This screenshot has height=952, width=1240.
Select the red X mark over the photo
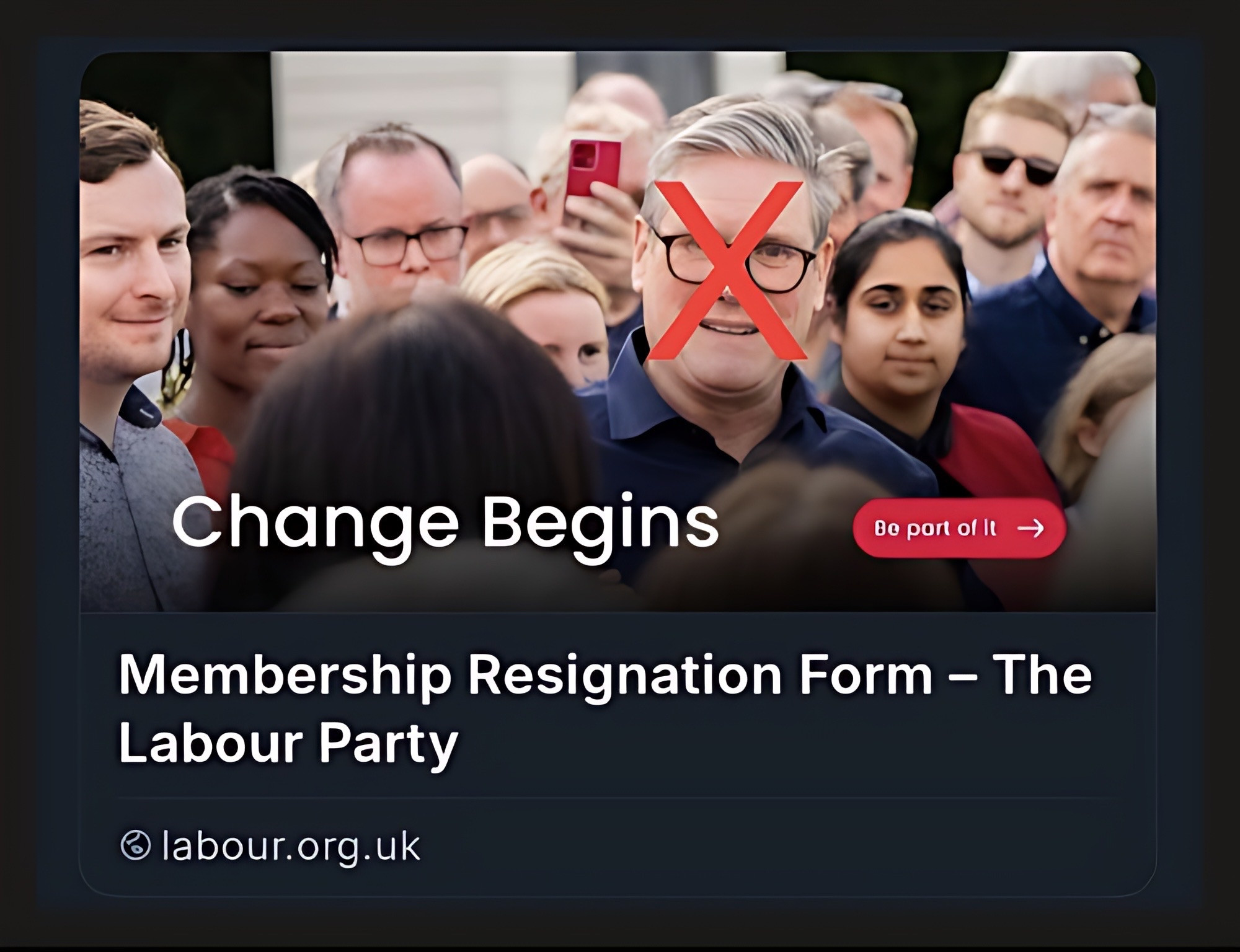[x=727, y=270]
